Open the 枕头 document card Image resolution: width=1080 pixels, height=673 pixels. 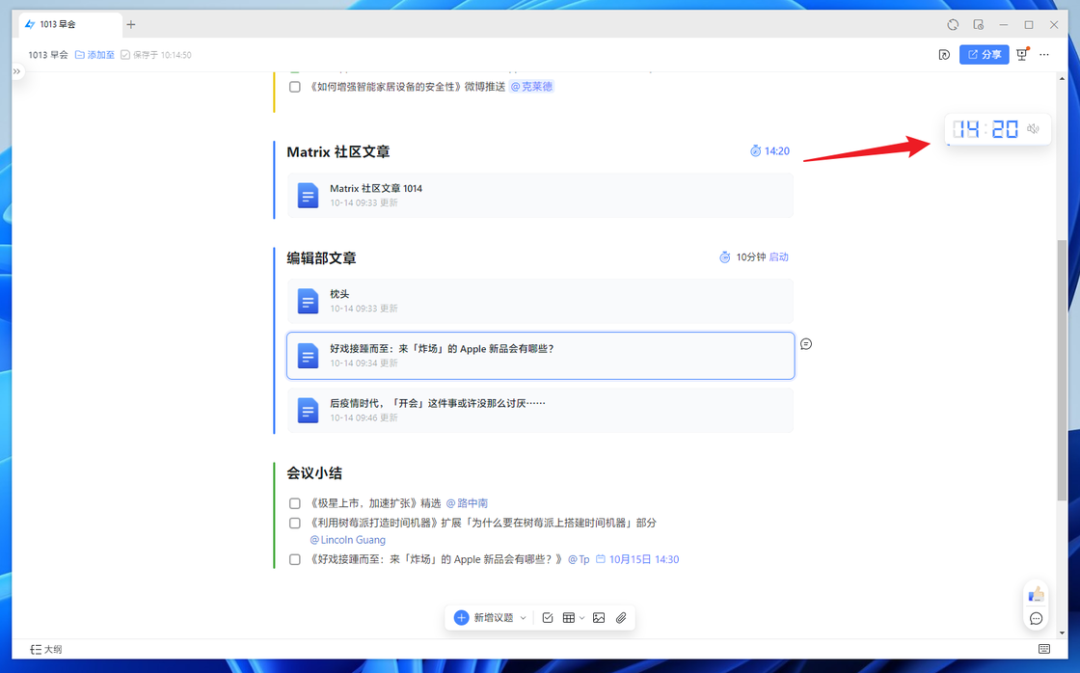(540, 301)
